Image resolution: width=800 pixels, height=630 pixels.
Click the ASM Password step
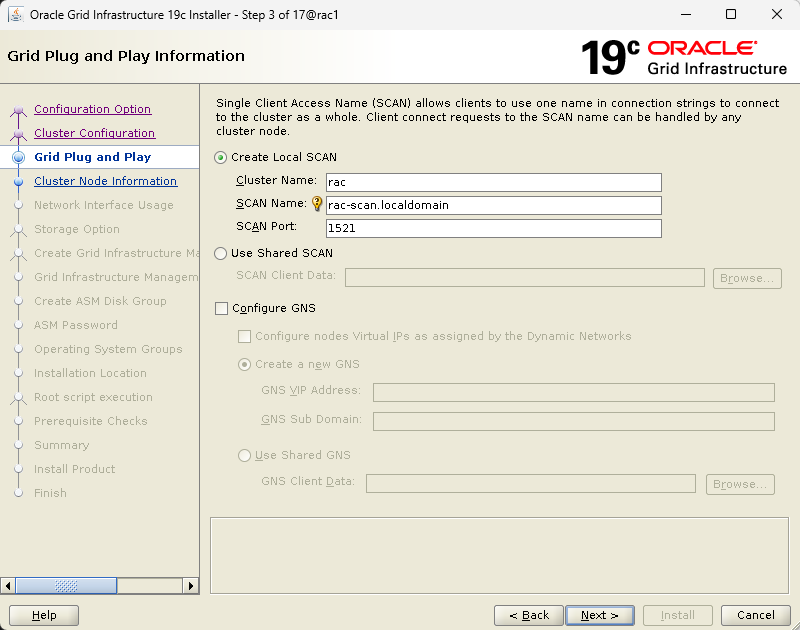[76, 325]
